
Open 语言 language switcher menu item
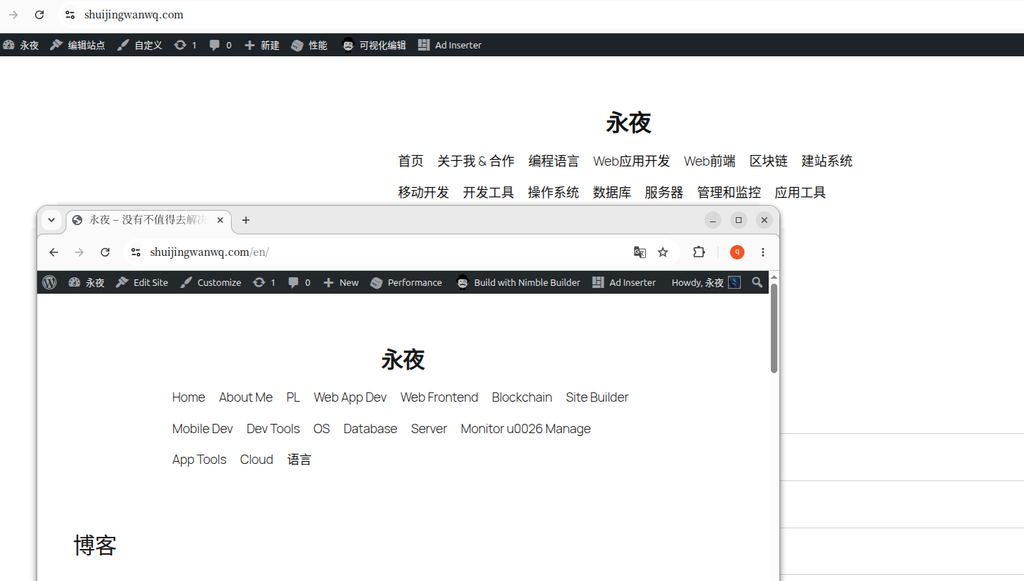pyautogui.click(x=299, y=460)
